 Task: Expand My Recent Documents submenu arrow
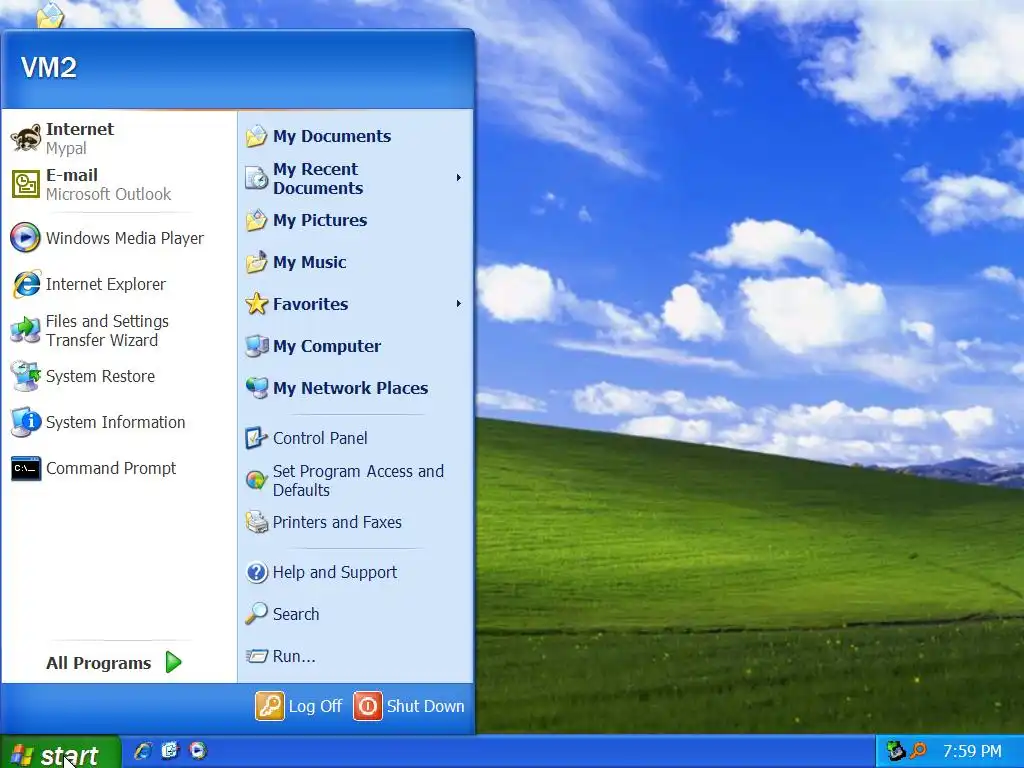pos(458,178)
